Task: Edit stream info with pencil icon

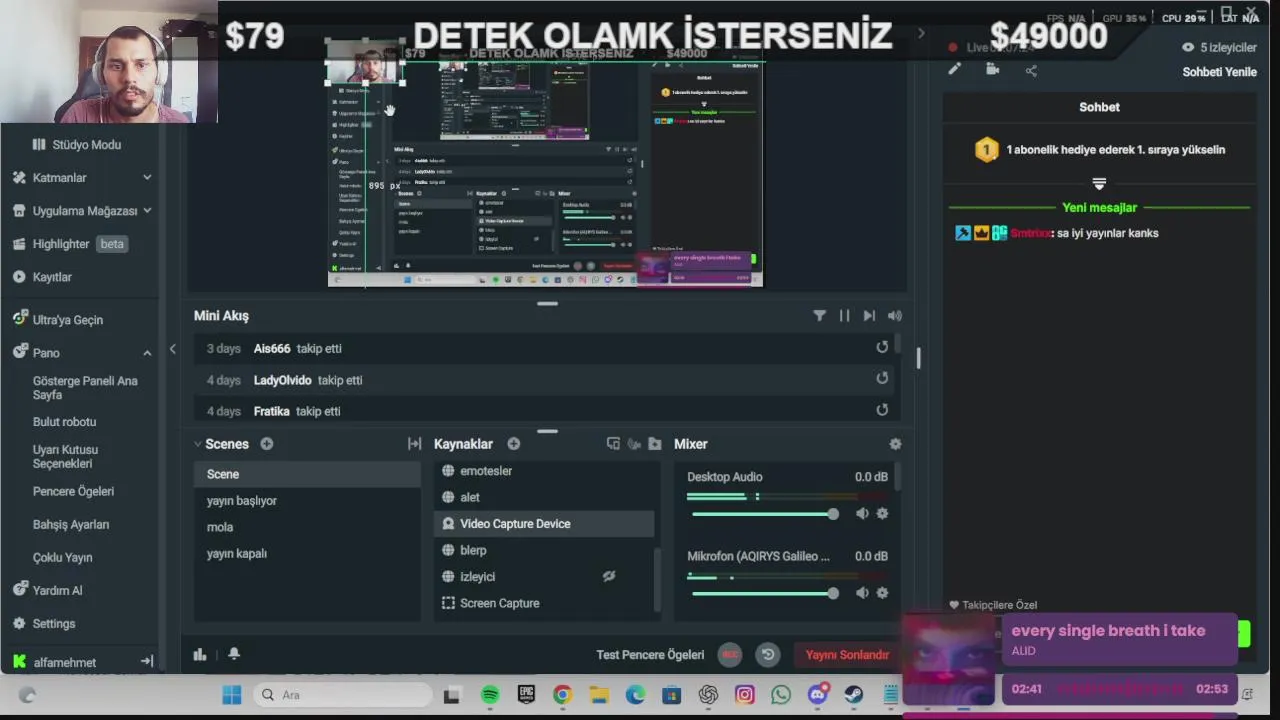Action: click(954, 69)
